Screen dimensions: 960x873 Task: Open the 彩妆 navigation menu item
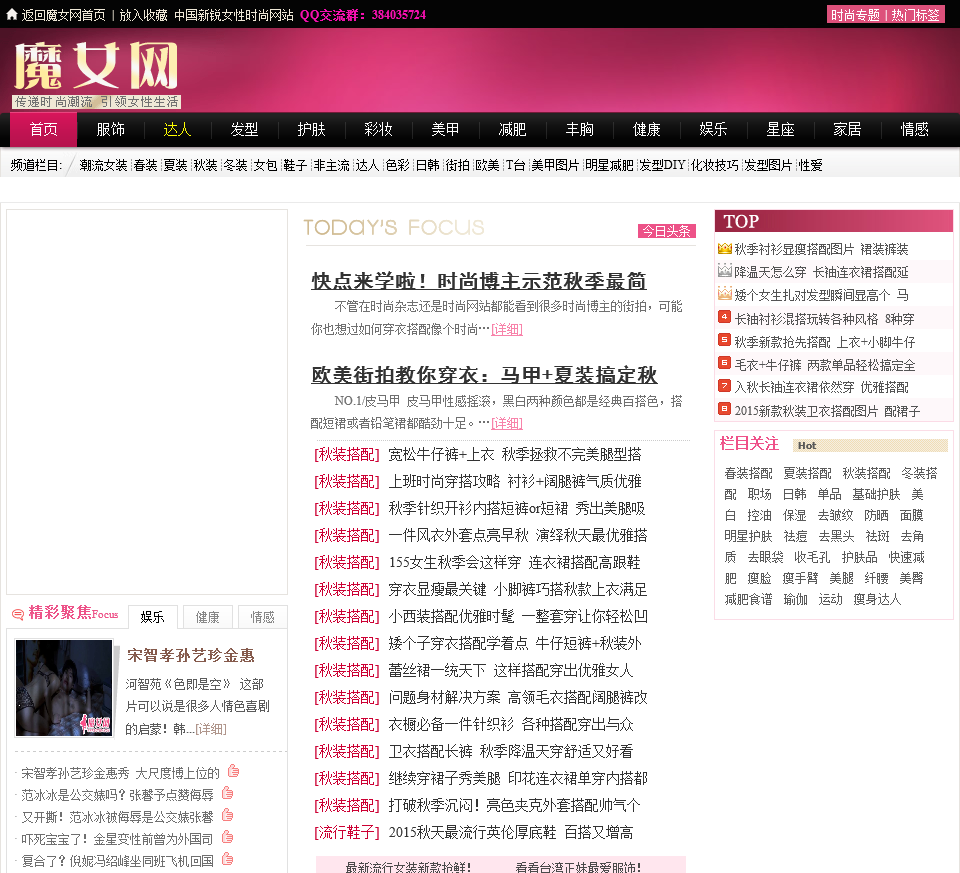coord(378,129)
